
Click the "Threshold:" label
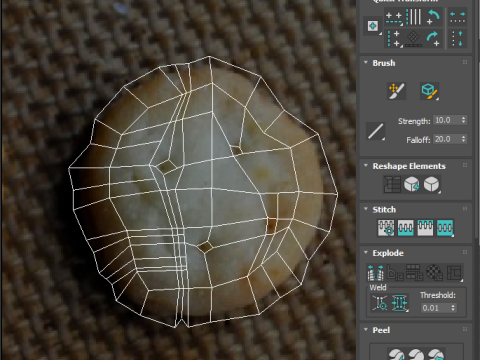point(438,295)
